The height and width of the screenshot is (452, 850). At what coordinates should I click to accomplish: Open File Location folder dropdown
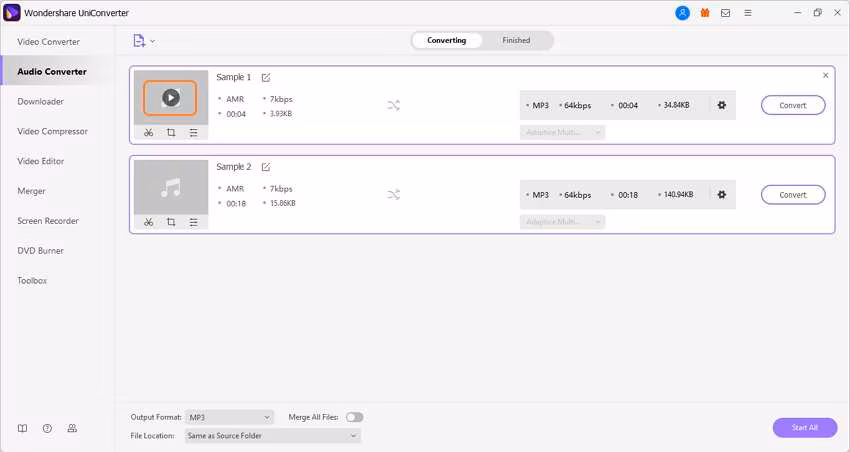click(273, 436)
